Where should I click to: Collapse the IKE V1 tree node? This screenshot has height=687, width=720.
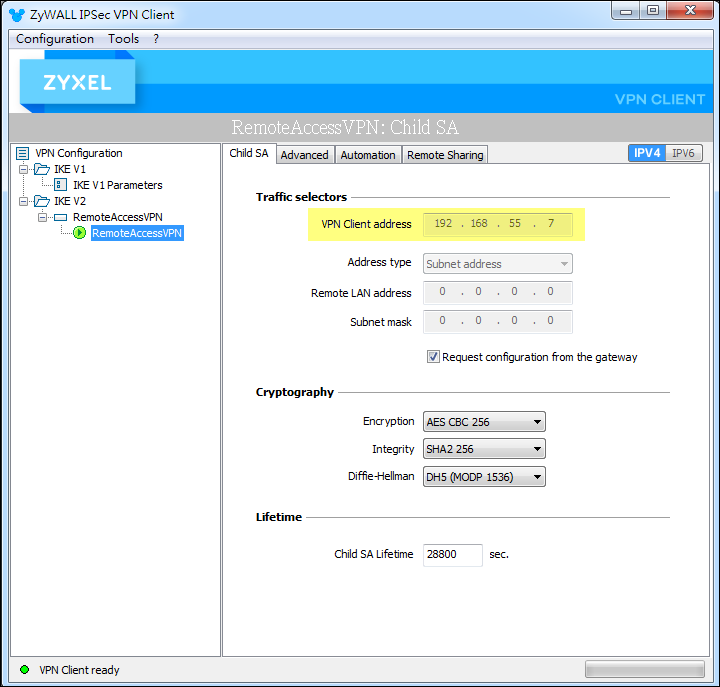point(23,169)
